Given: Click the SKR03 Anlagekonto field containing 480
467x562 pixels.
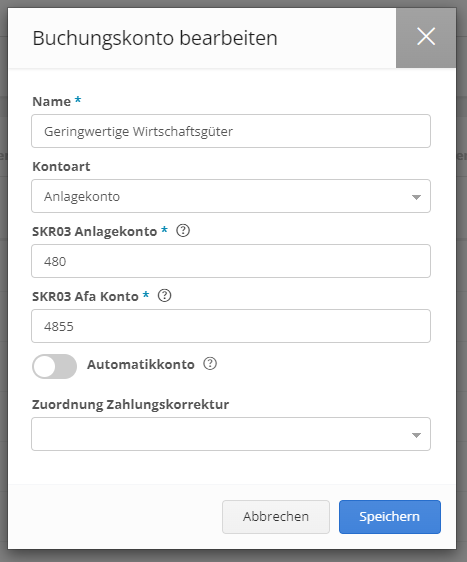Looking at the screenshot, I should click(231, 261).
